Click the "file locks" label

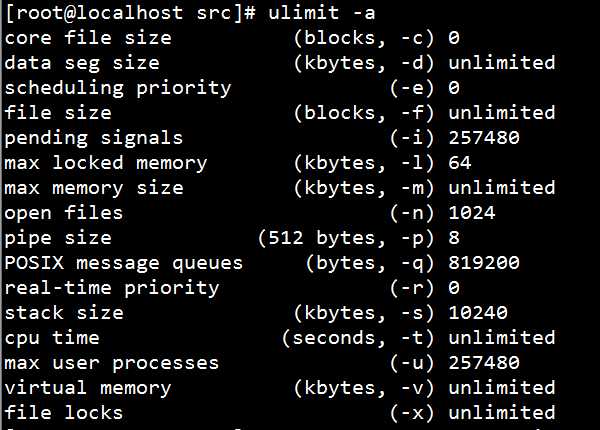coord(64,413)
